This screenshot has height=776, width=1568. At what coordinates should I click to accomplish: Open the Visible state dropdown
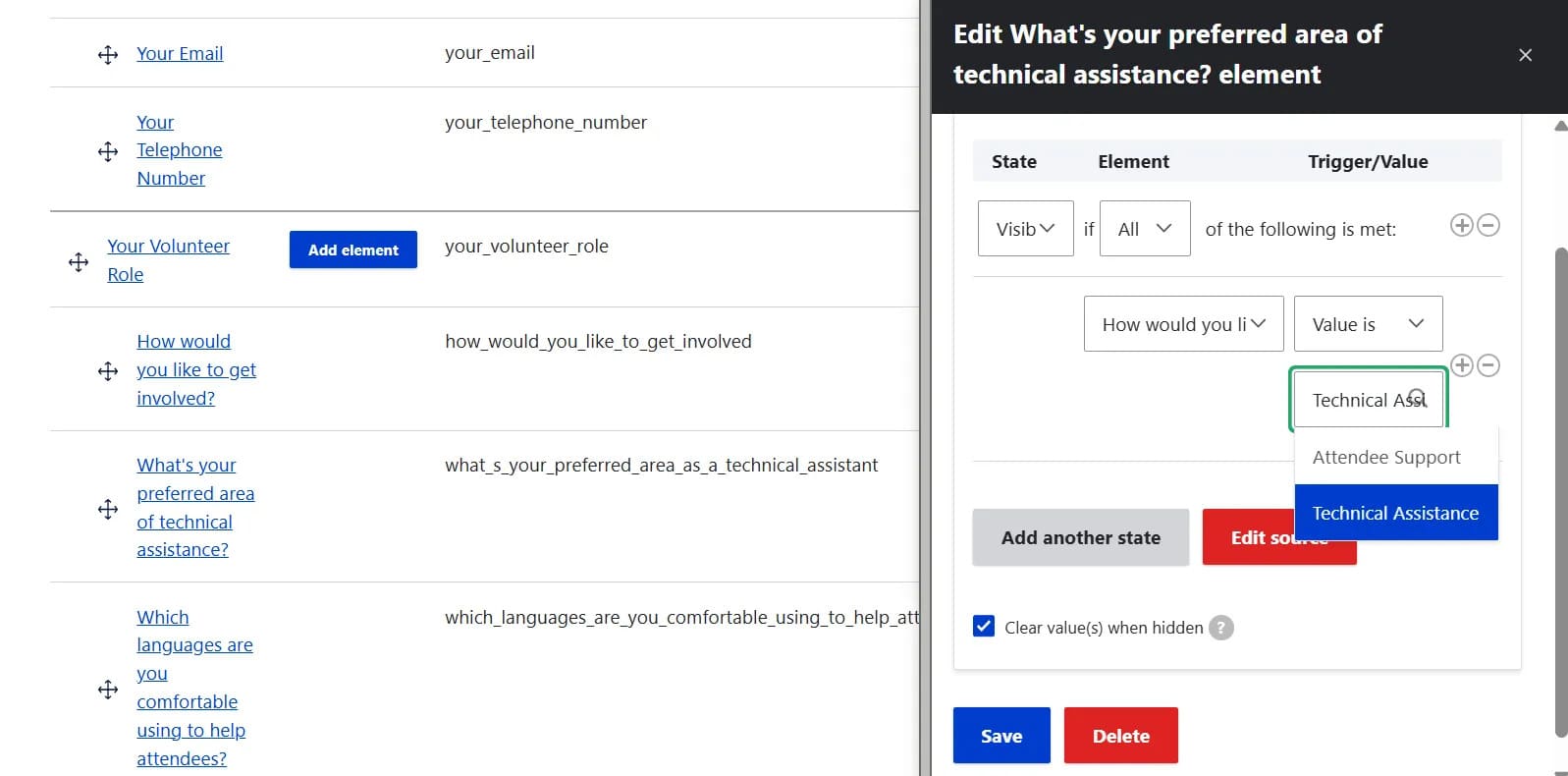[x=1025, y=228]
